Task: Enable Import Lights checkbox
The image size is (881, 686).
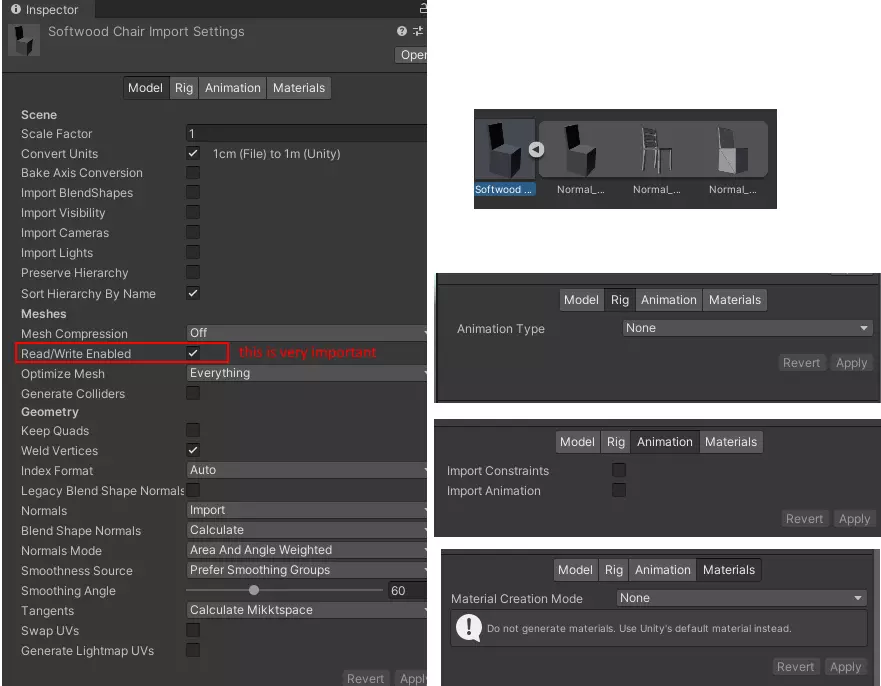Action: tap(193, 252)
